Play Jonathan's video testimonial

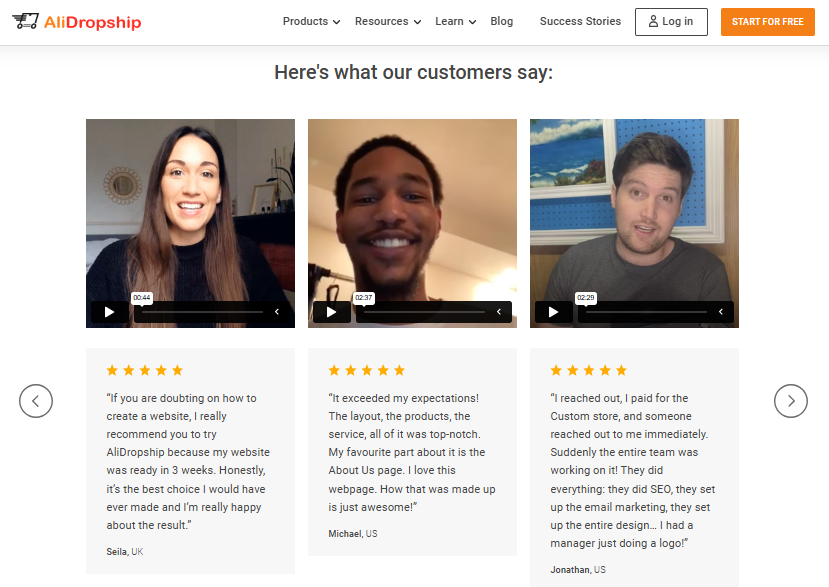(554, 312)
